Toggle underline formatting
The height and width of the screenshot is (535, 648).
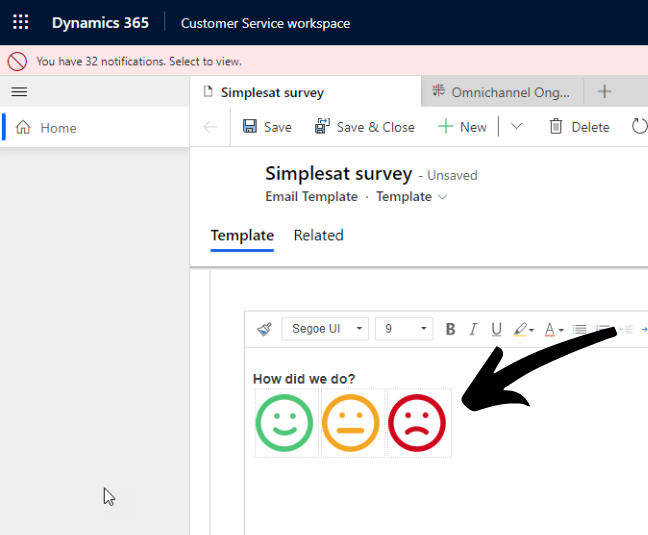coord(496,329)
